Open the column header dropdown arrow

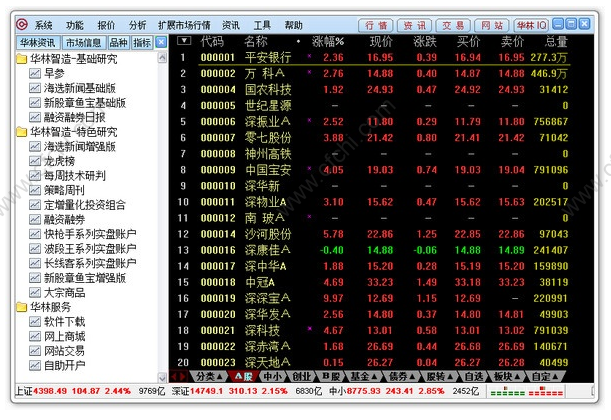coord(184,41)
